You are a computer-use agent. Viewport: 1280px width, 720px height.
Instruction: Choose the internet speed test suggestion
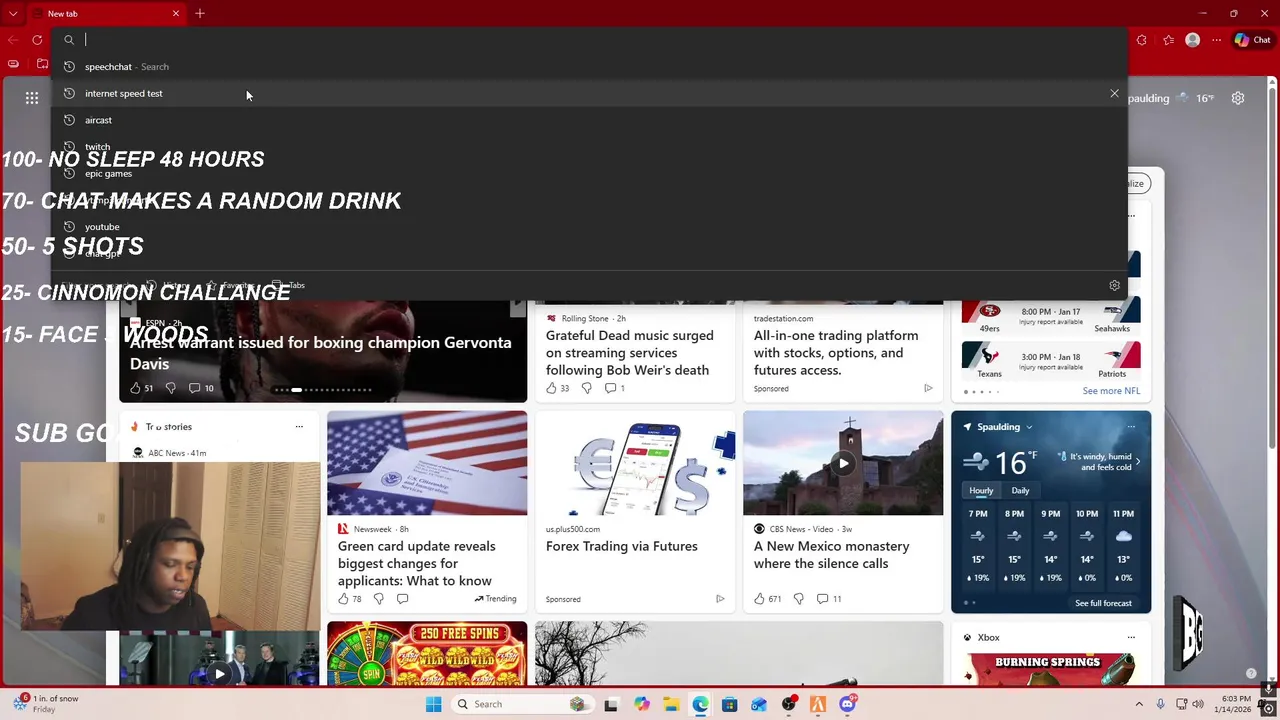[x=590, y=93]
